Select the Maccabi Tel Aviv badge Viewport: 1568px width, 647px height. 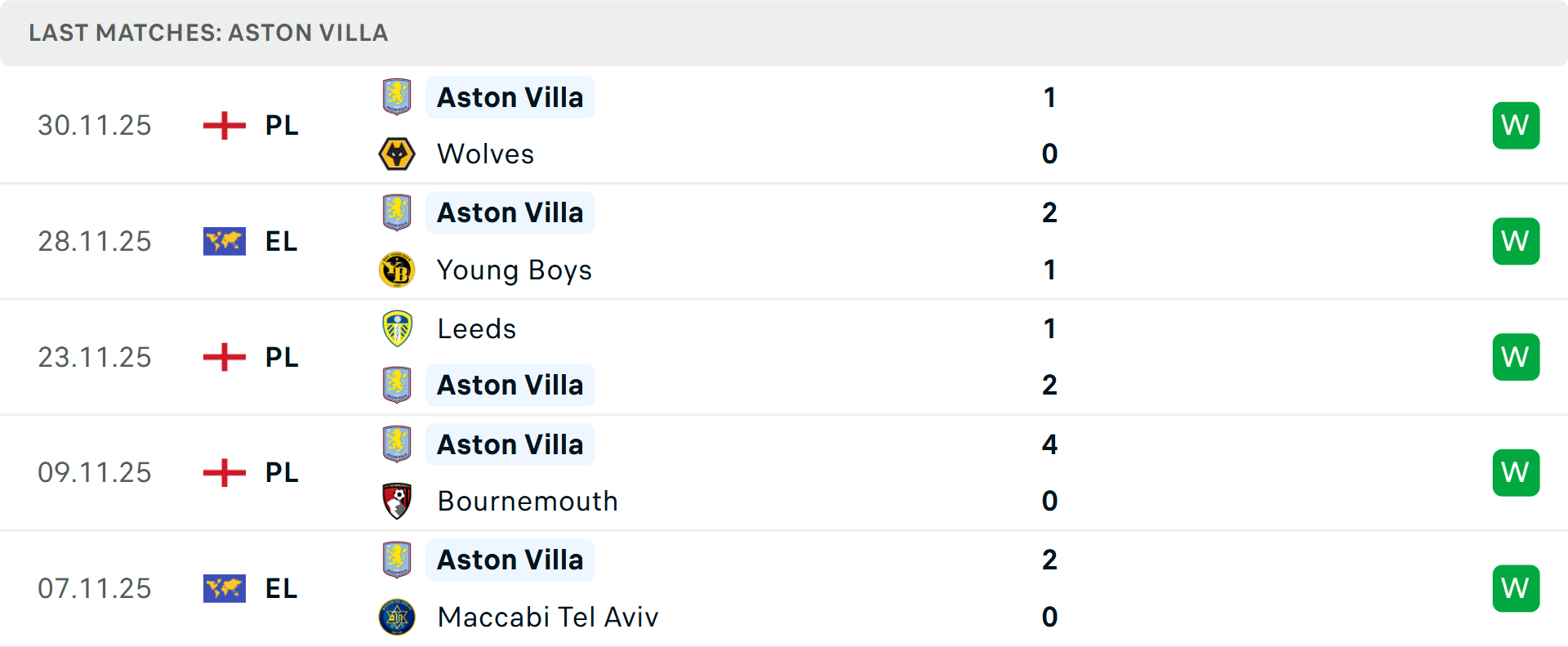pyautogui.click(x=397, y=617)
